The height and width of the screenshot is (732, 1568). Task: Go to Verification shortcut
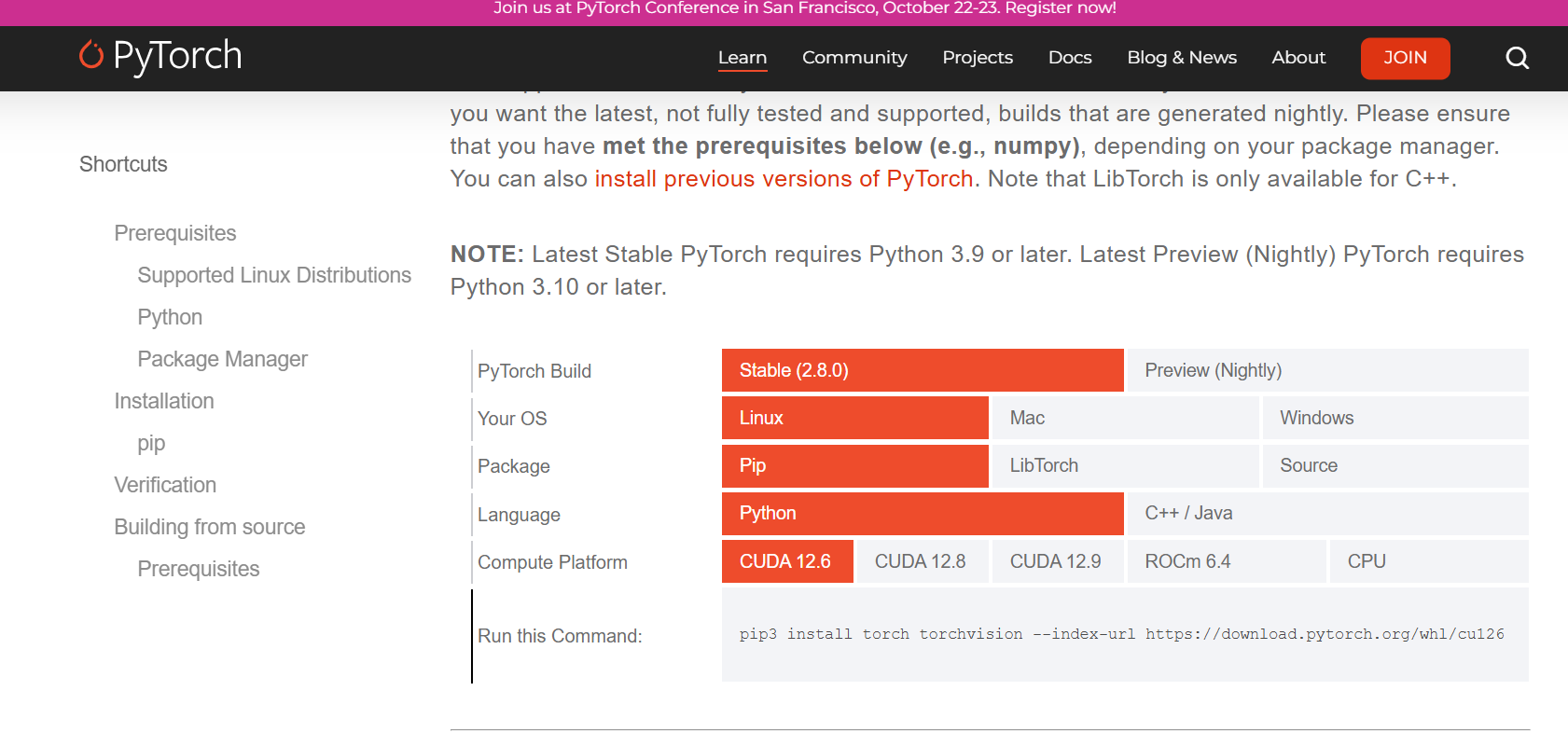coord(165,485)
